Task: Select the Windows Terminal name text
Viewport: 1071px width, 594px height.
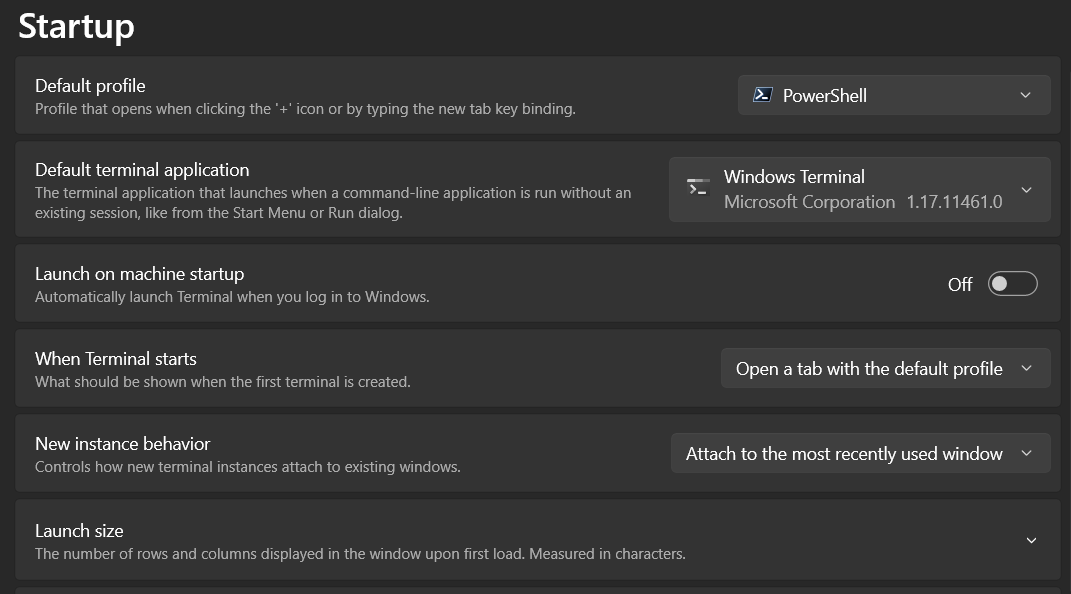Action: 794,177
